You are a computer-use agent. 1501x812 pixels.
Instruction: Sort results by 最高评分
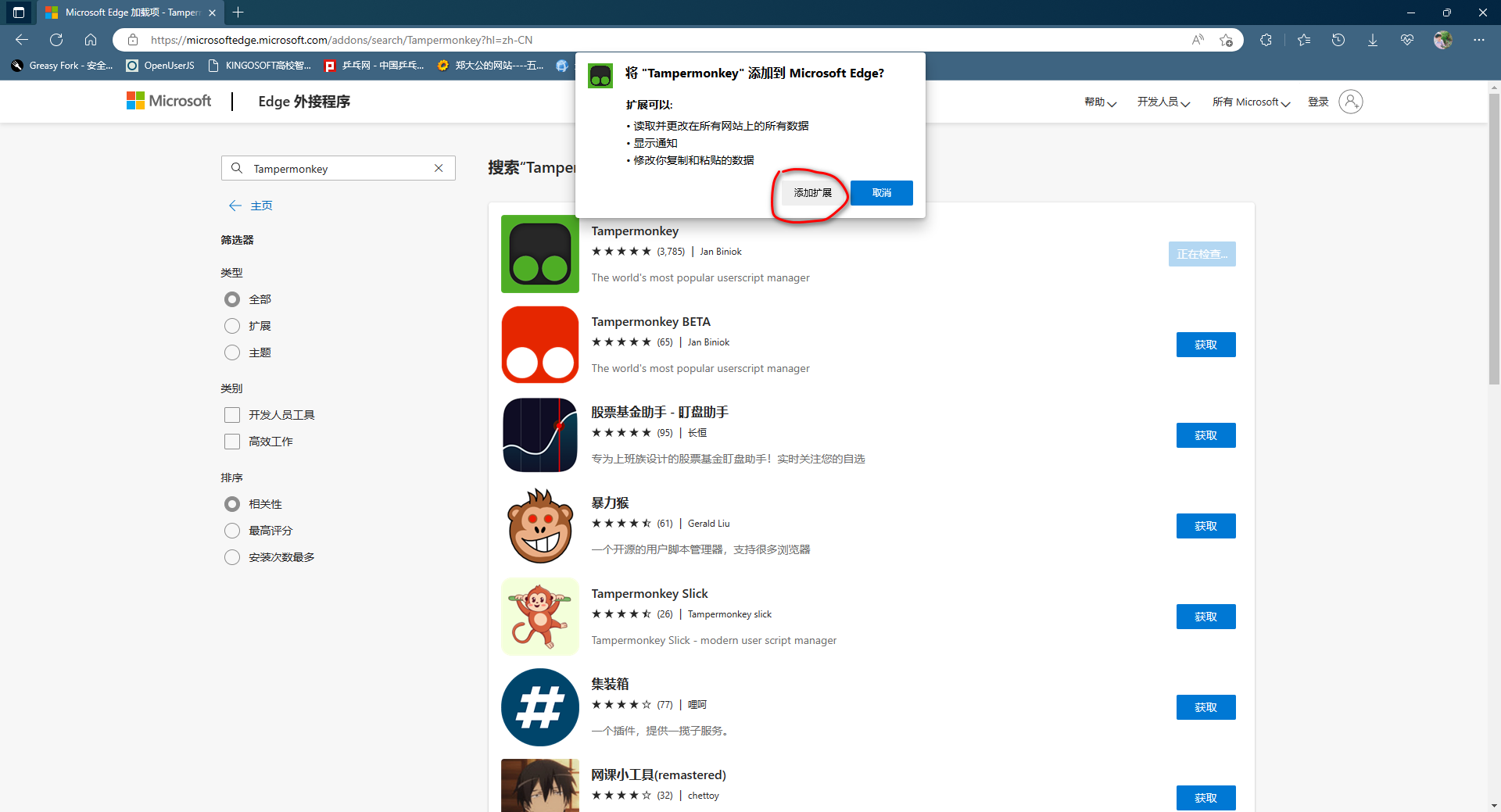point(232,531)
